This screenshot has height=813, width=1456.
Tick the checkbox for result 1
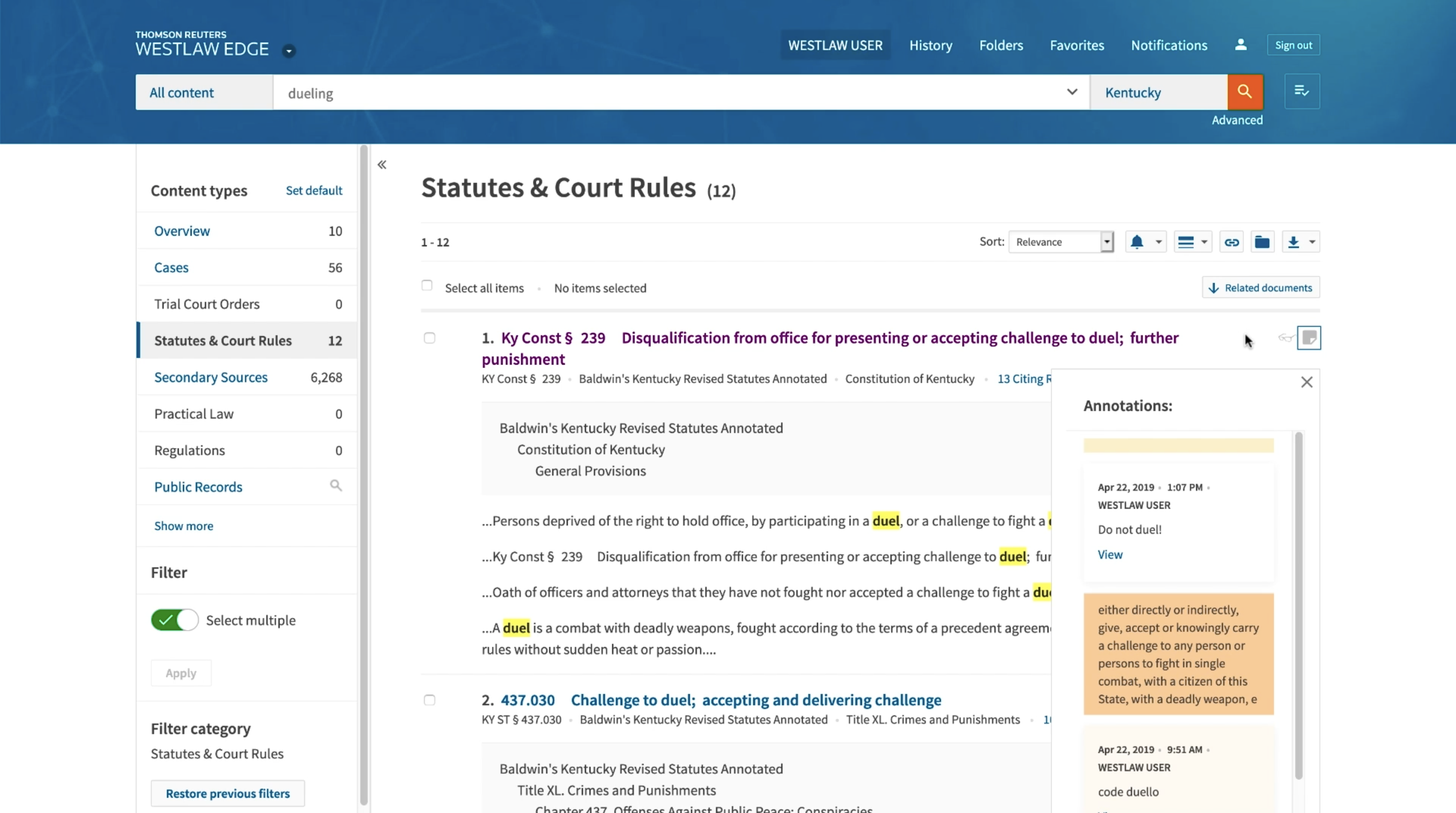coord(430,338)
